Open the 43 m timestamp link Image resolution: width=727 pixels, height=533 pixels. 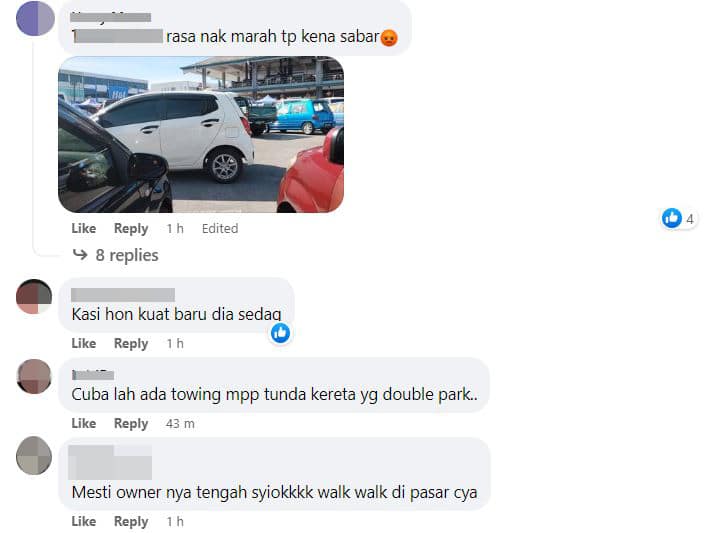pyautogui.click(x=180, y=424)
